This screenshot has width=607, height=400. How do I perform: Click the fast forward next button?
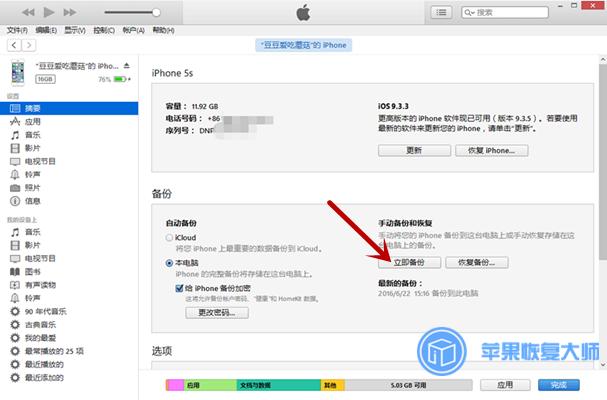[70, 12]
